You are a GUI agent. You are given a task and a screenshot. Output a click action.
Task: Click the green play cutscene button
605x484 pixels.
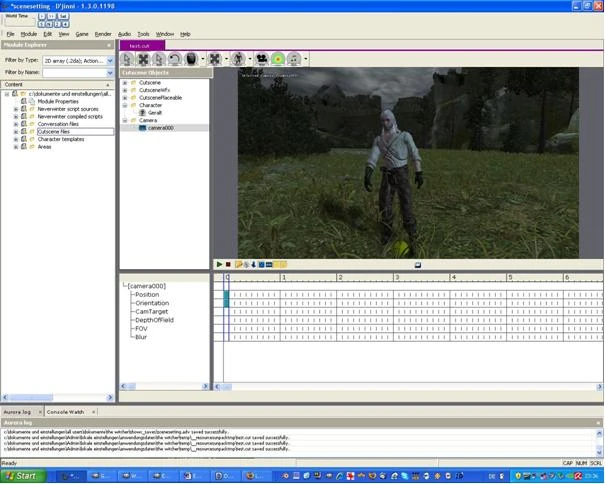(x=219, y=264)
